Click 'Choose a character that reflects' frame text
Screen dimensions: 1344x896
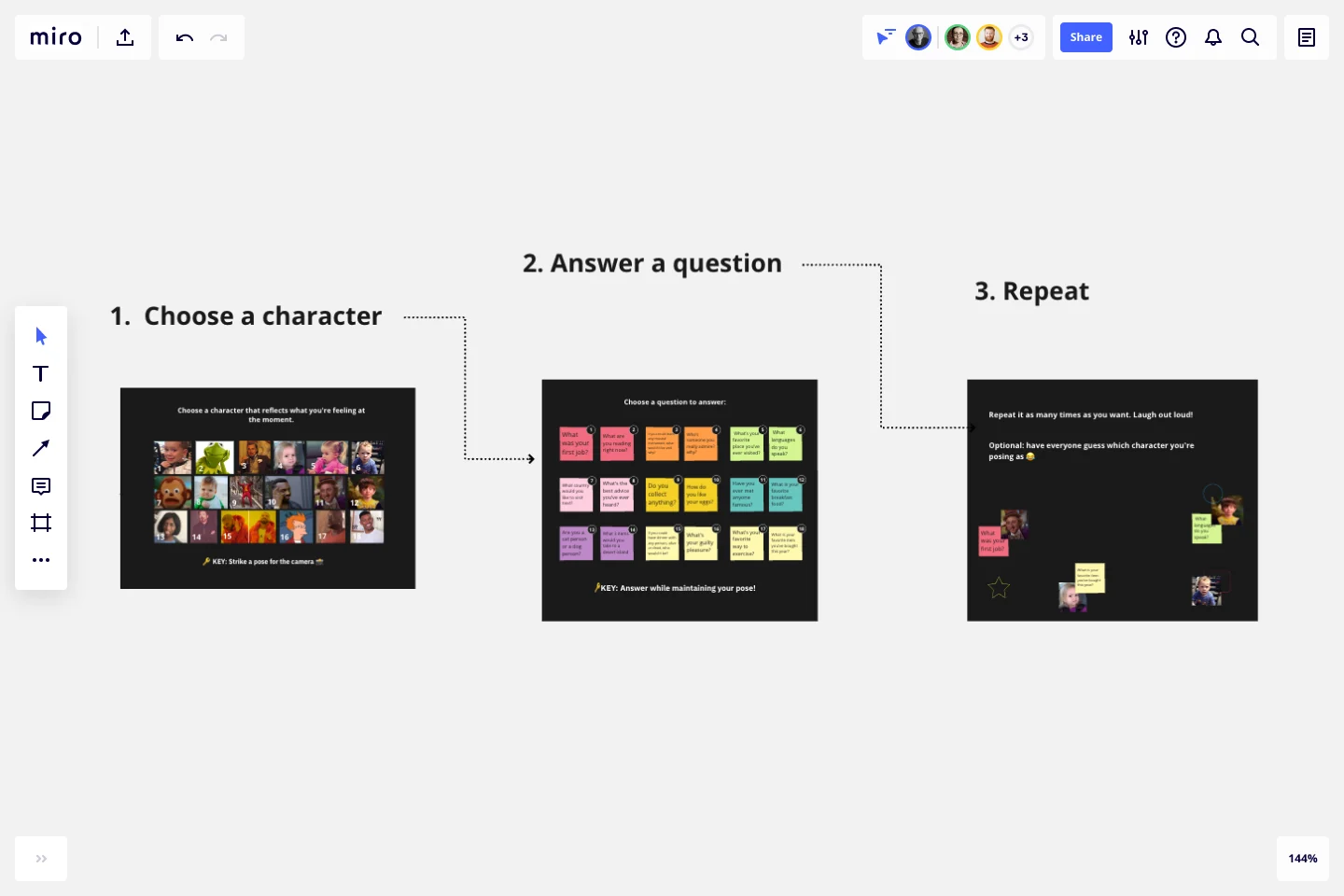[271, 414]
